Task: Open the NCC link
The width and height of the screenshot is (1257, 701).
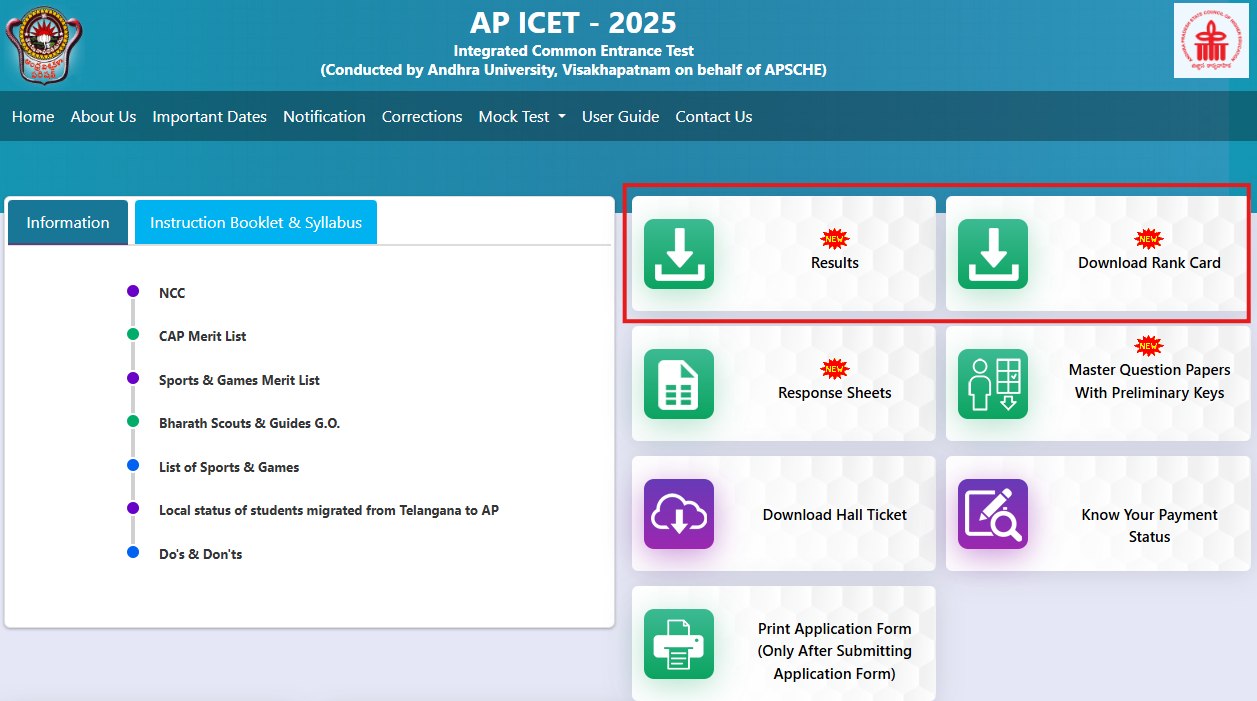Action: pos(170,292)
